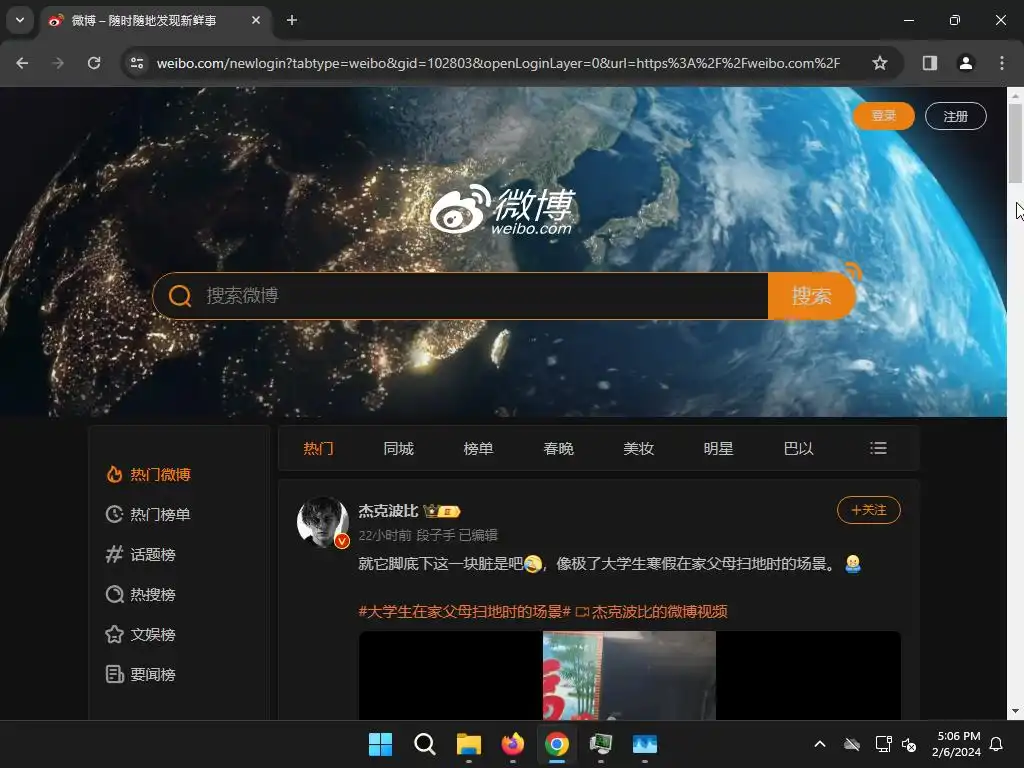The height and width of the screenshot is (768, 1024).
Task: Reload the Weibo page
Action: (94, 63)
